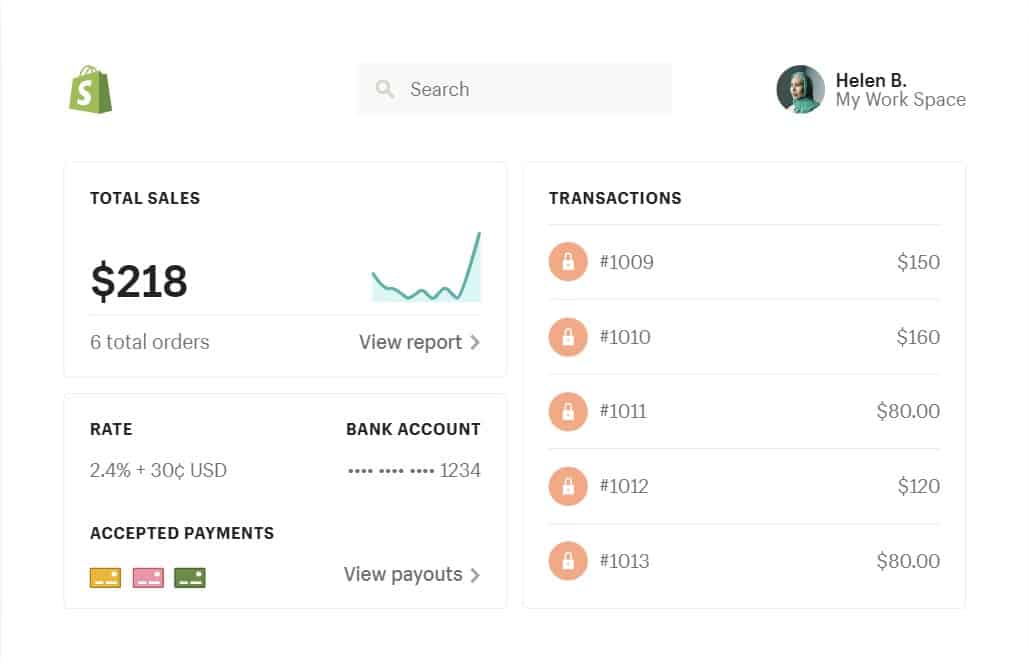Image resolution: width=1029 pixels, height=664 pixels.
Task: Open the My Work Space menu
Action: click(899, 100)
